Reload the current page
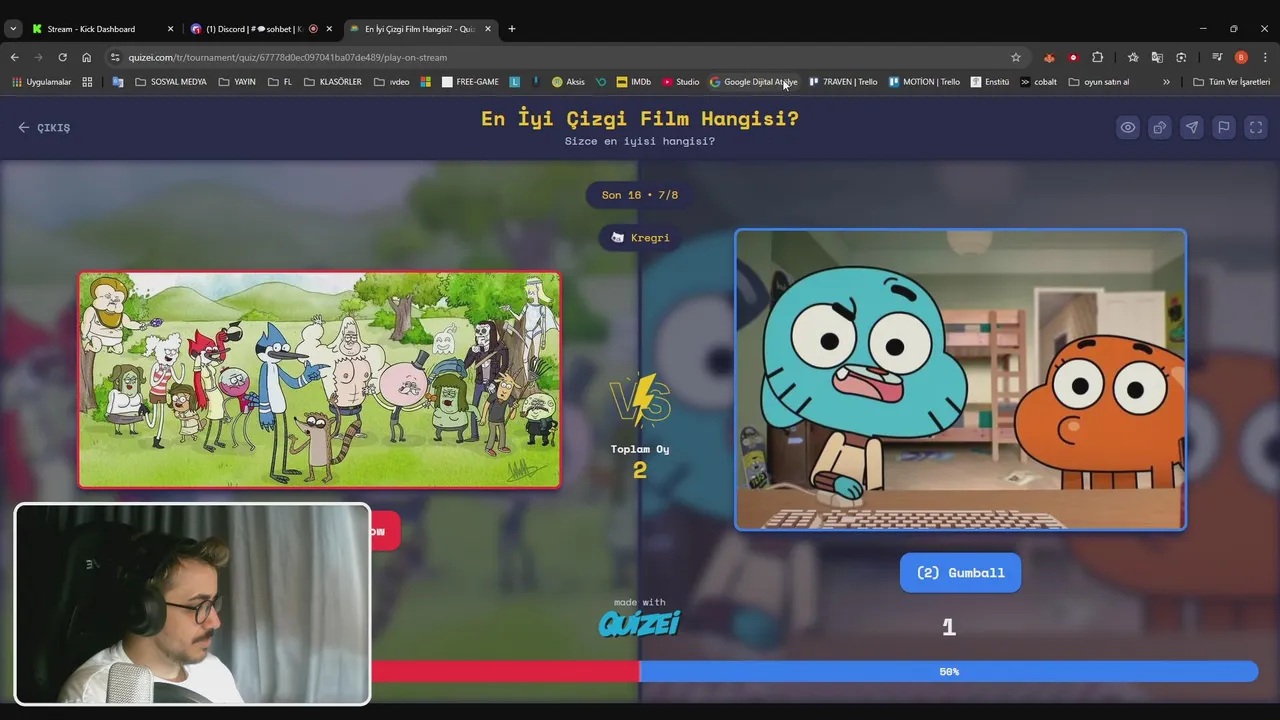 pos(62,57)
